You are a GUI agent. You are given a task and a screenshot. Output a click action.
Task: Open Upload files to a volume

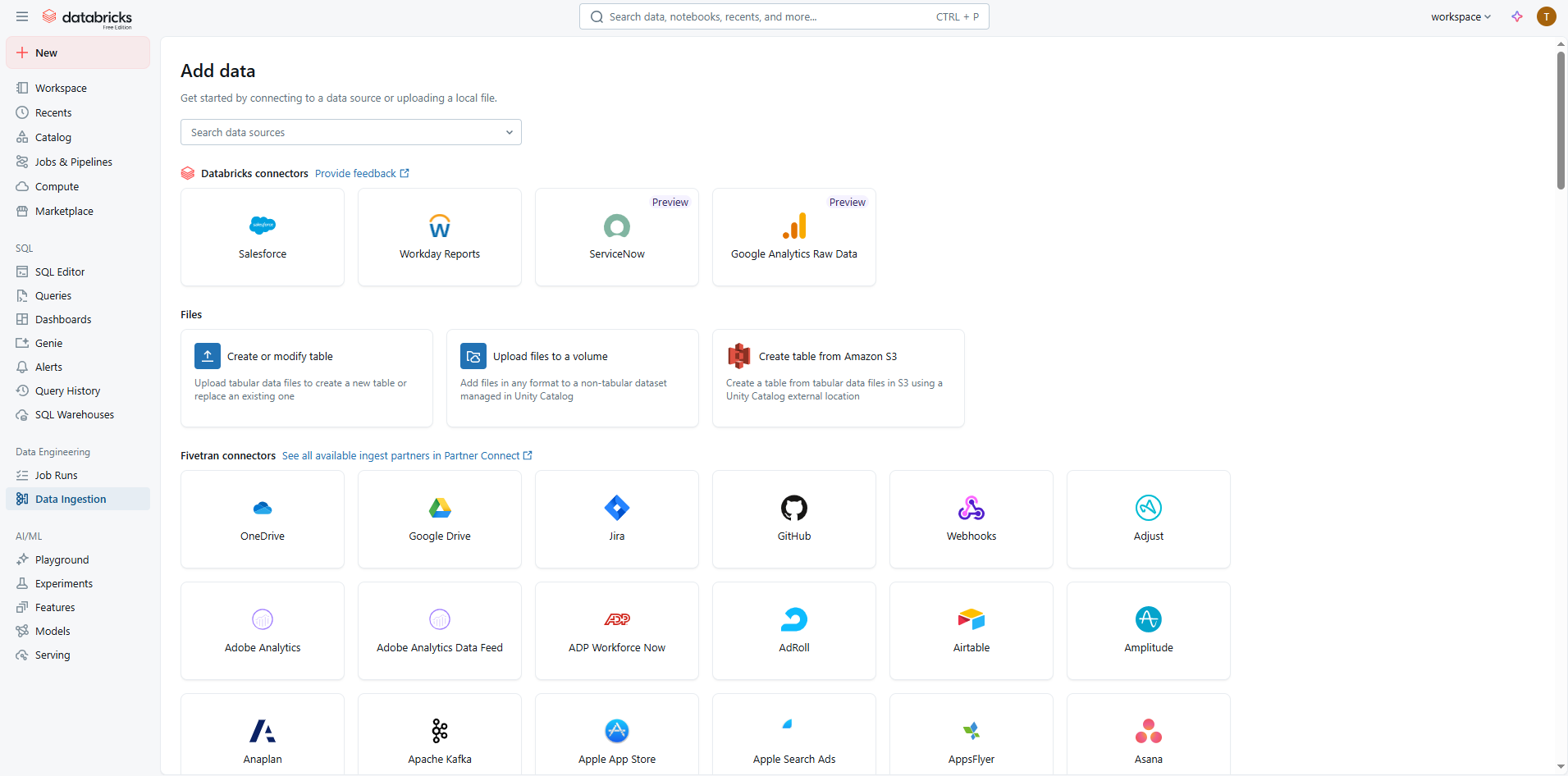tap(573, 378)
